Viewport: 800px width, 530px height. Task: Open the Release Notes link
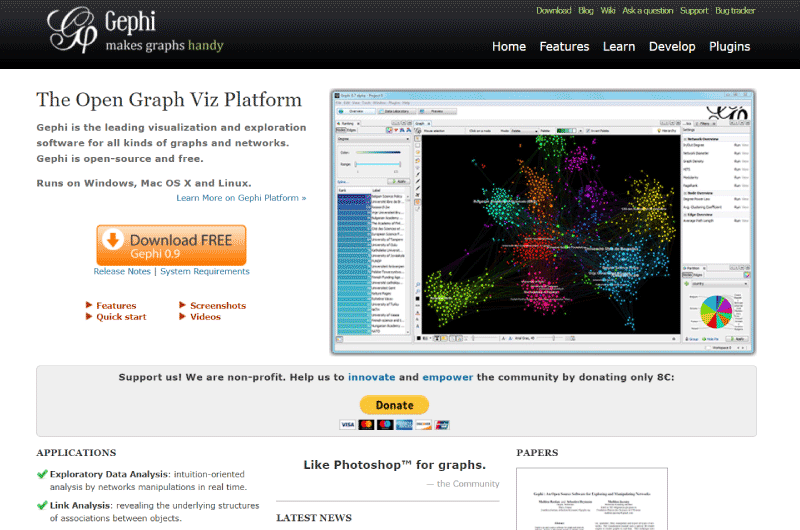pyautogui.click(x=122, y=271)
